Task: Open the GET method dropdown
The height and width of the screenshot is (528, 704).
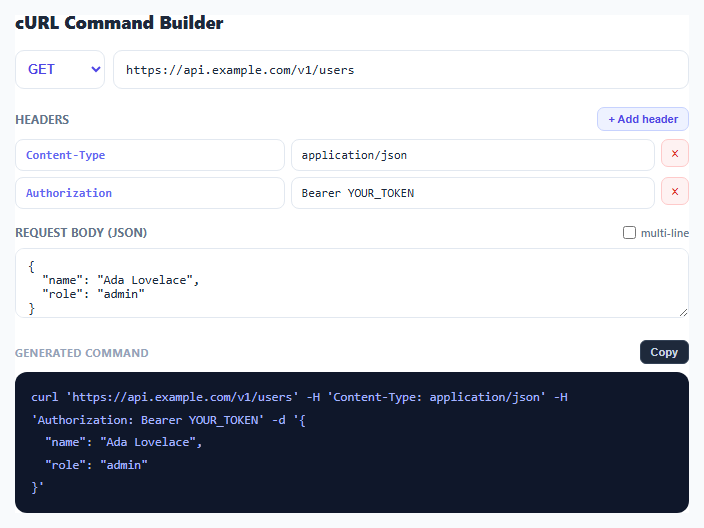Action: pos(60,70)
